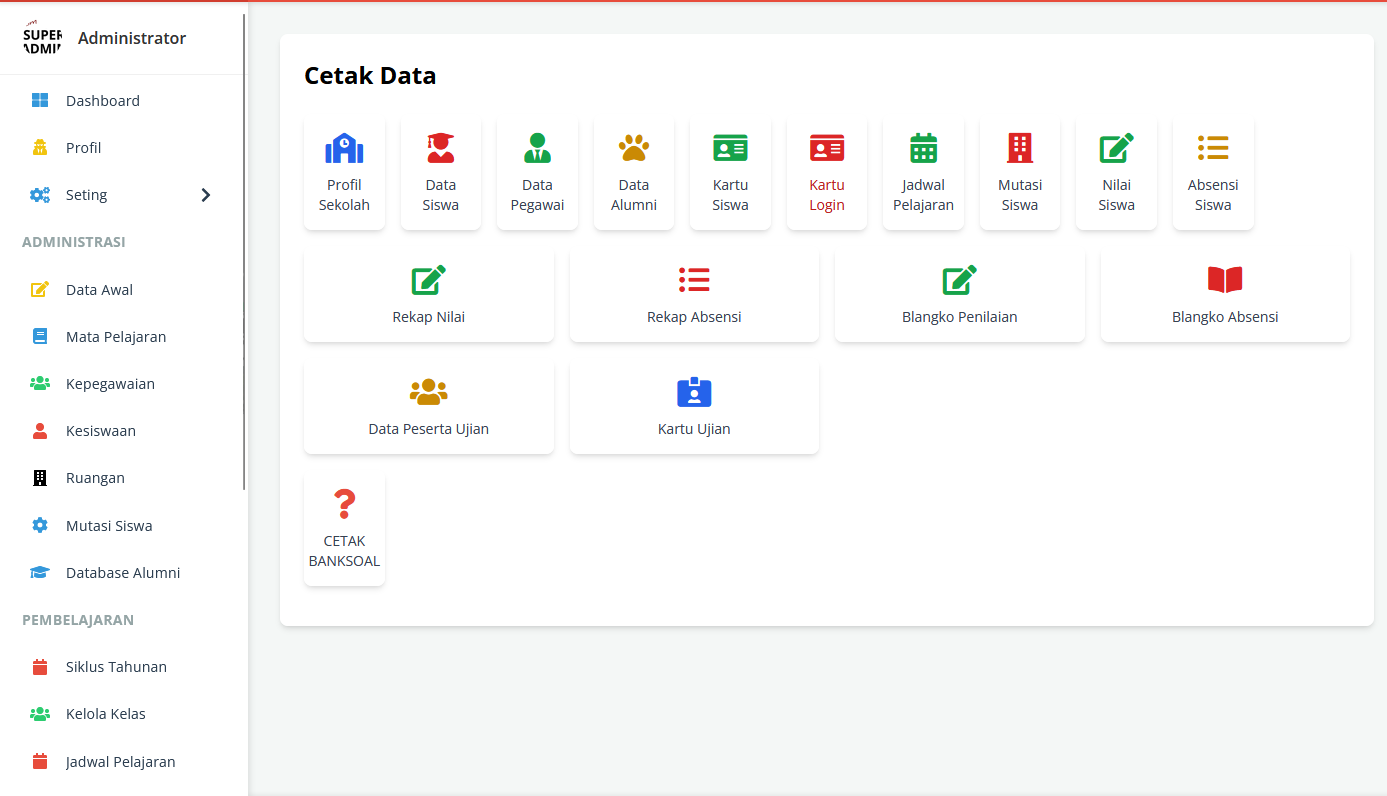Click the Mata Pelajaran book icon

click(40, 337)
